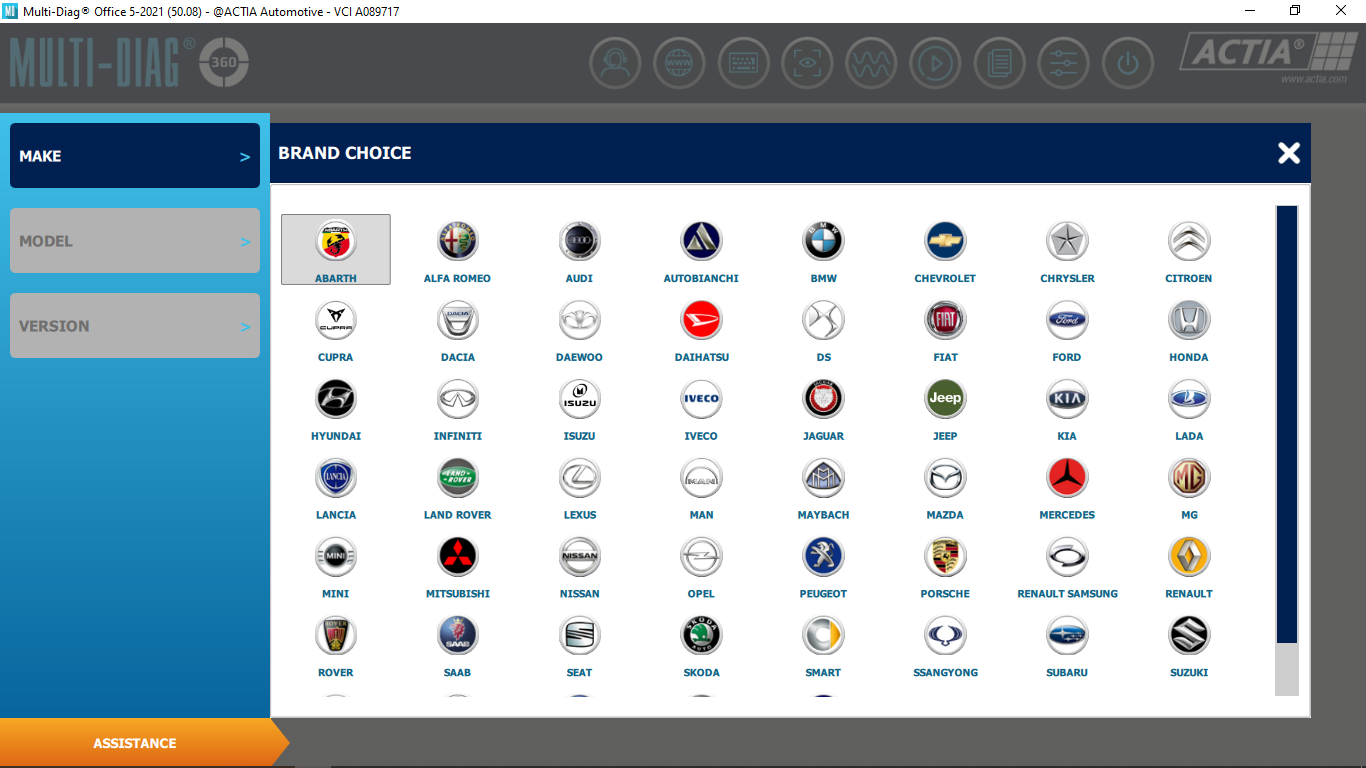This screenshot has height=768, width=1366.
Task: Open the power icon in top toolbar
Action: coord(1128,64)
